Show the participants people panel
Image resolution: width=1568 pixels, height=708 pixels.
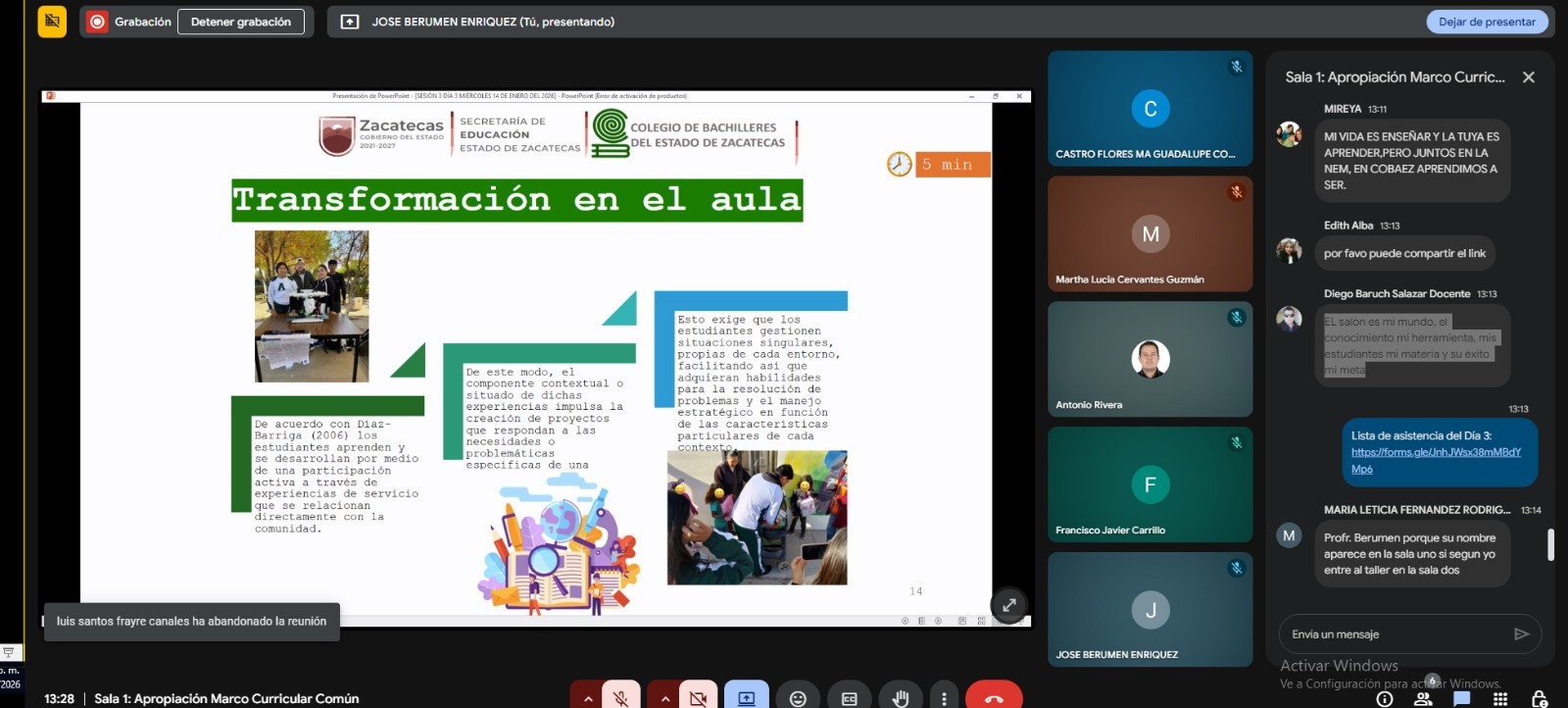[x=1423, y=698]
